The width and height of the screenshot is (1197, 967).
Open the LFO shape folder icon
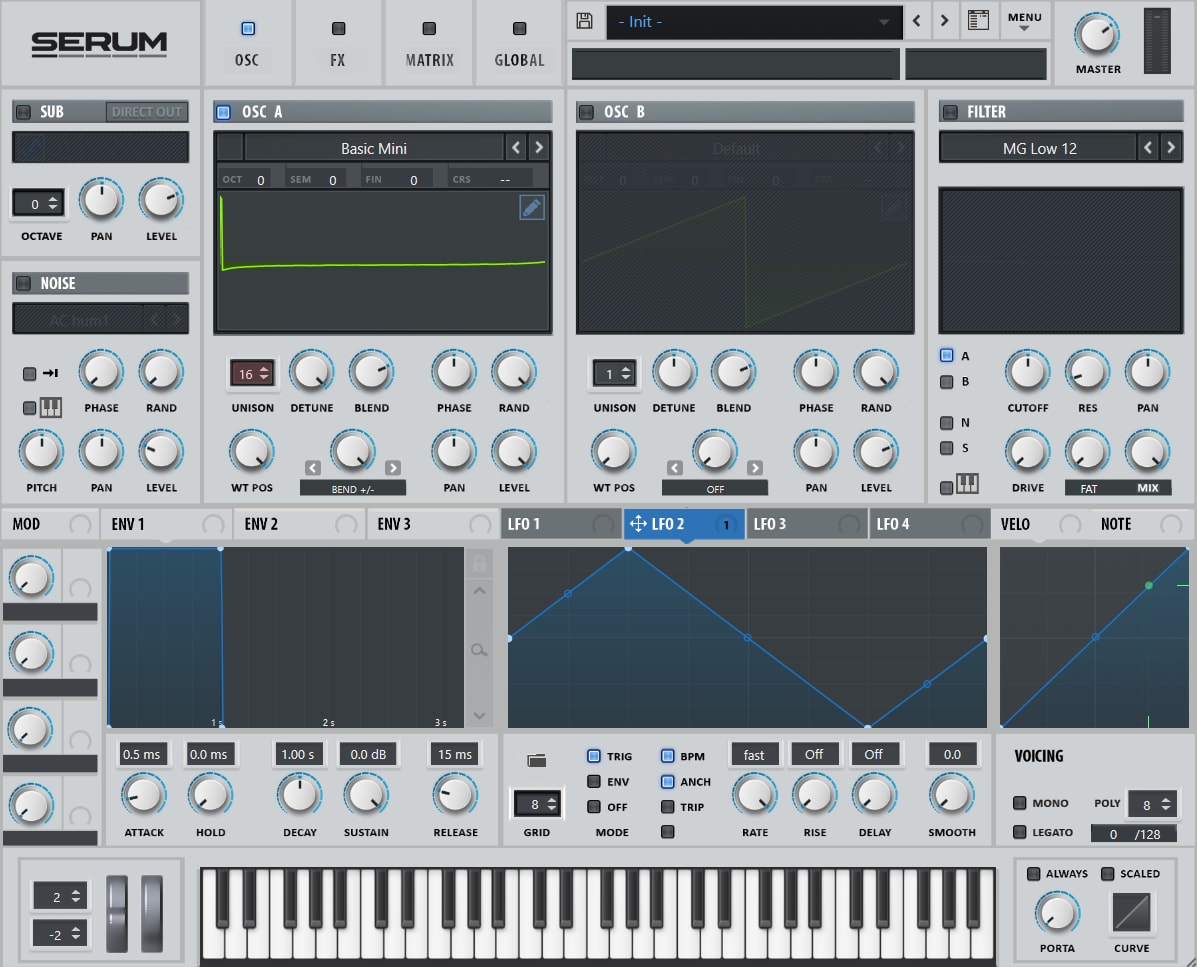click(x=537, y=759)
